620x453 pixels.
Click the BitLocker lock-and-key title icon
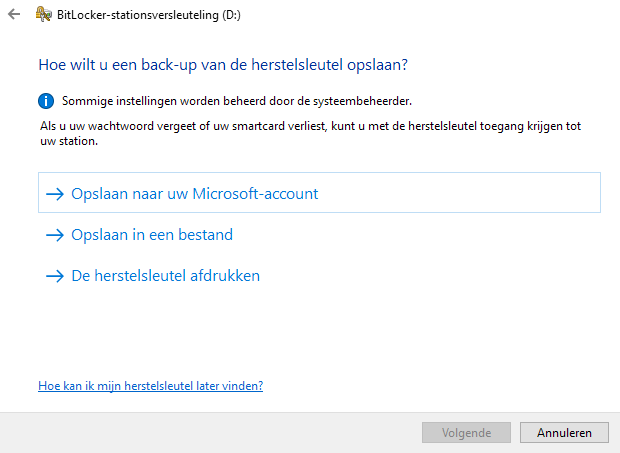coord(43,15)
